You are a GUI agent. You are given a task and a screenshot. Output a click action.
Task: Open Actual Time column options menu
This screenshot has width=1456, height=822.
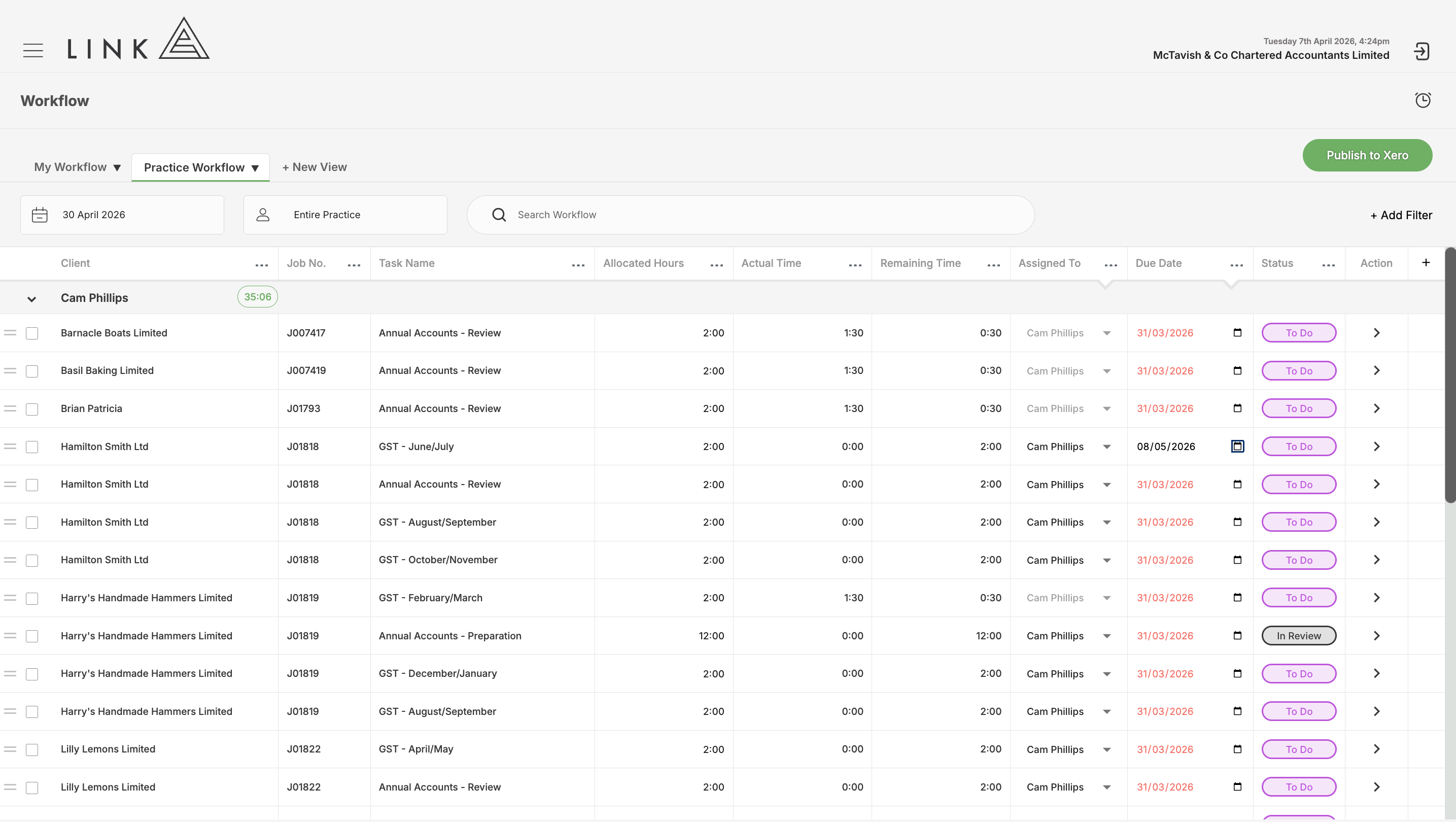(855, 265)
